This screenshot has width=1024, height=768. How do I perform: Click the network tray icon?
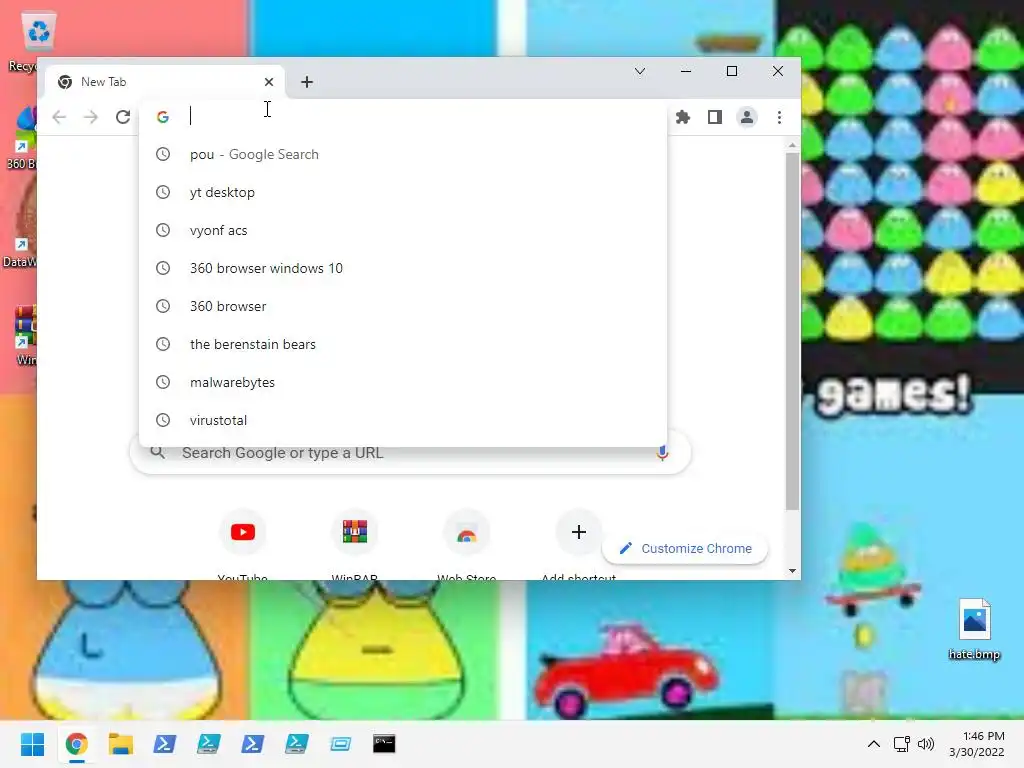tap(902, 744)
